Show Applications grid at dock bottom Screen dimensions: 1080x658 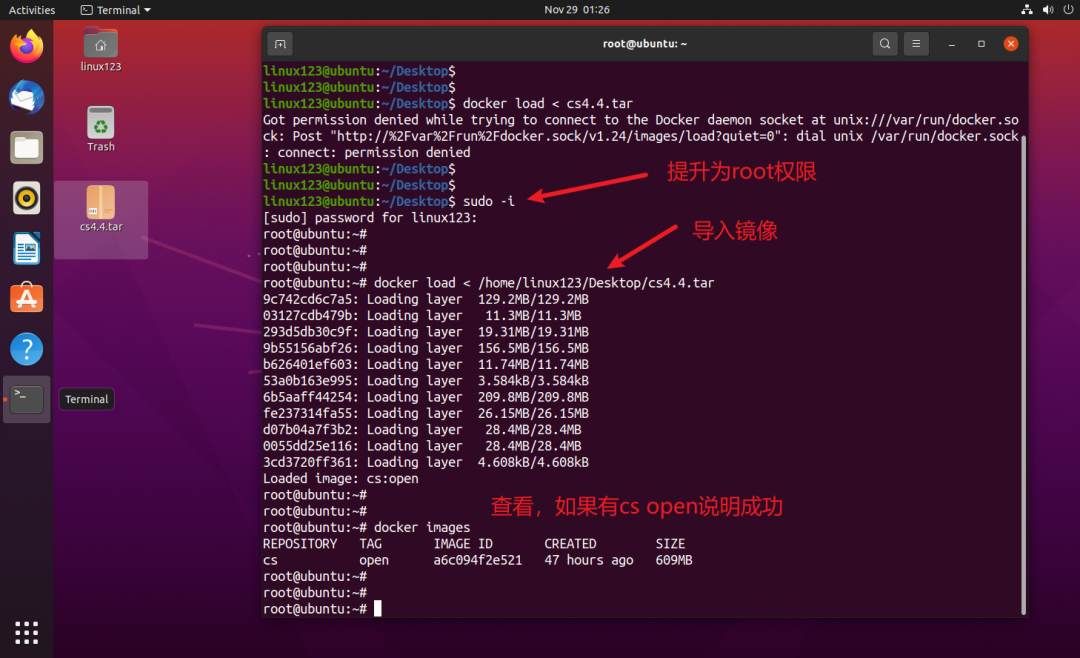[x=26, y=633]
